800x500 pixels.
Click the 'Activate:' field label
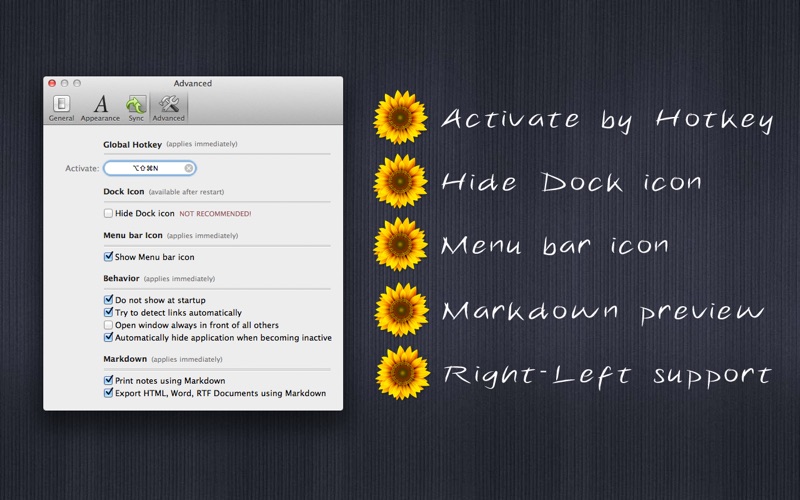pos(82,168)
